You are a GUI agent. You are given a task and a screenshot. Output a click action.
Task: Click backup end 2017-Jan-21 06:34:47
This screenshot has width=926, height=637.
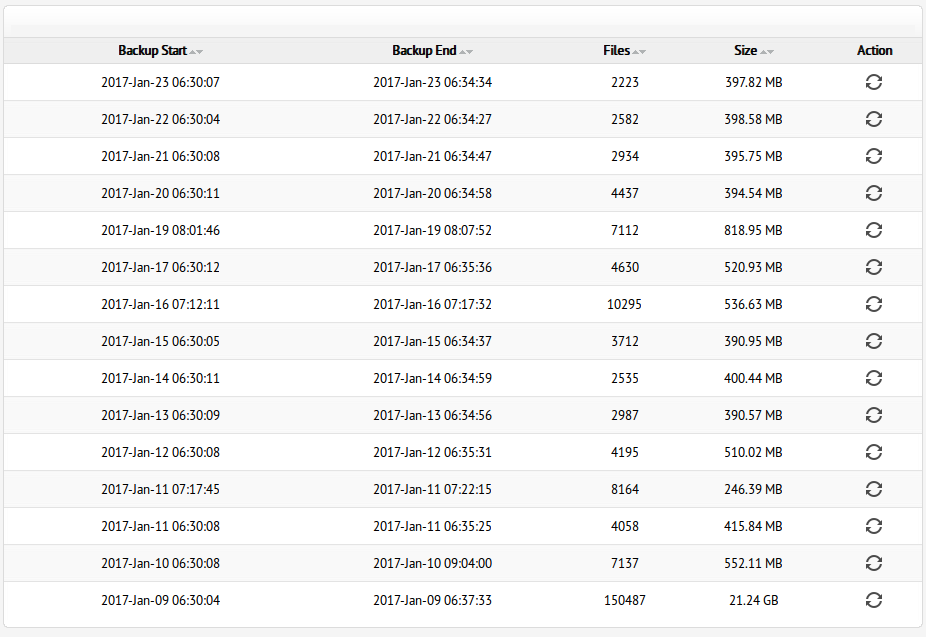432,156
